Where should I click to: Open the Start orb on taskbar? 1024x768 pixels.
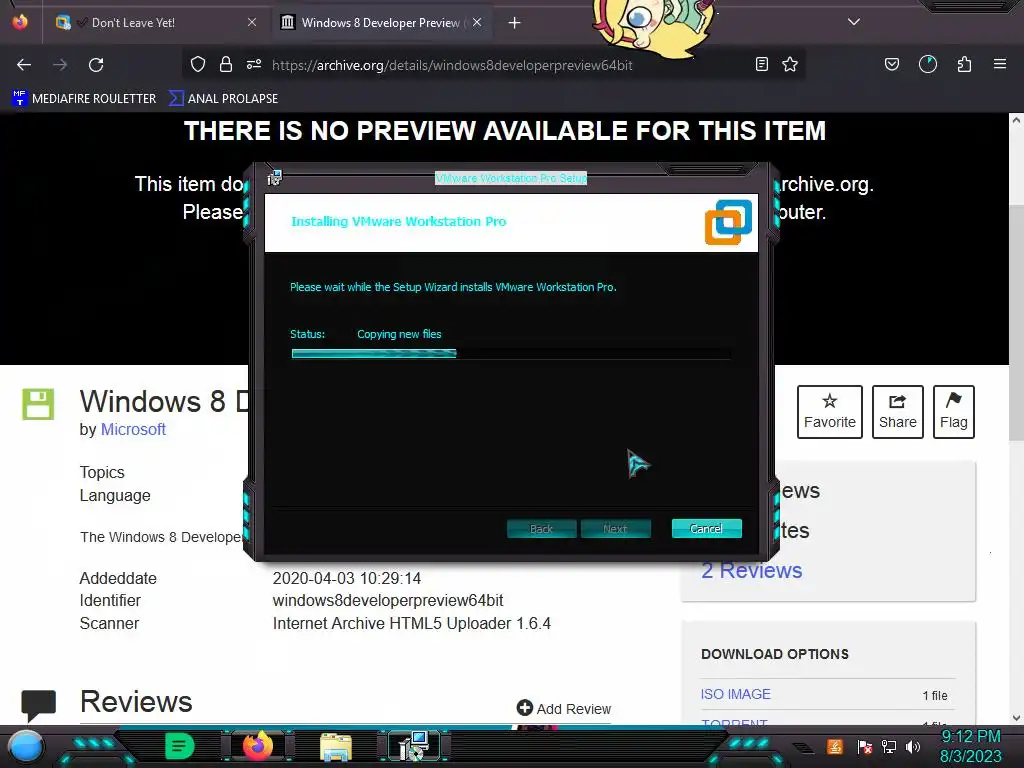click(x=26, y=746)
